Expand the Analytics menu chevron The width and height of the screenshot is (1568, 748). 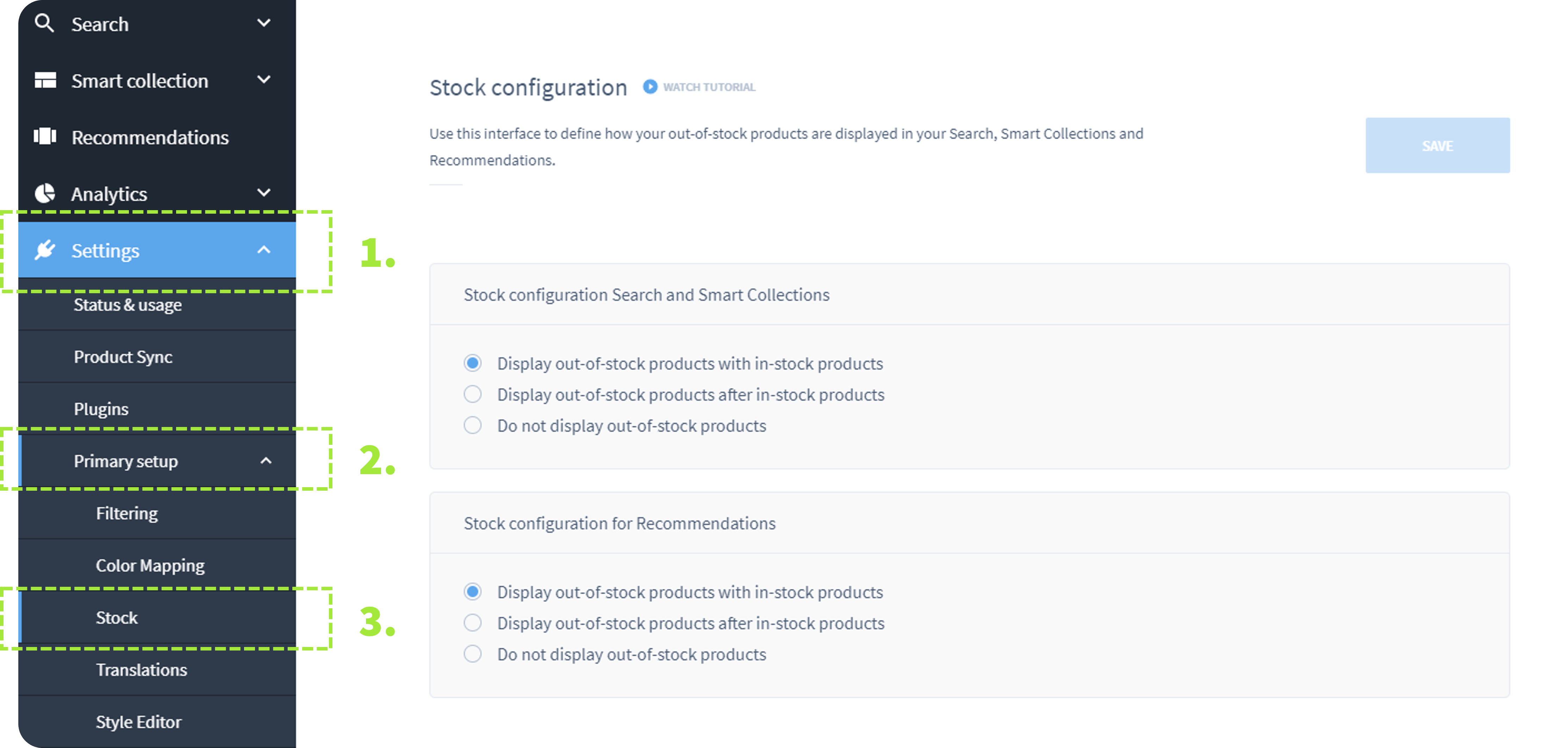click(263, 193)
